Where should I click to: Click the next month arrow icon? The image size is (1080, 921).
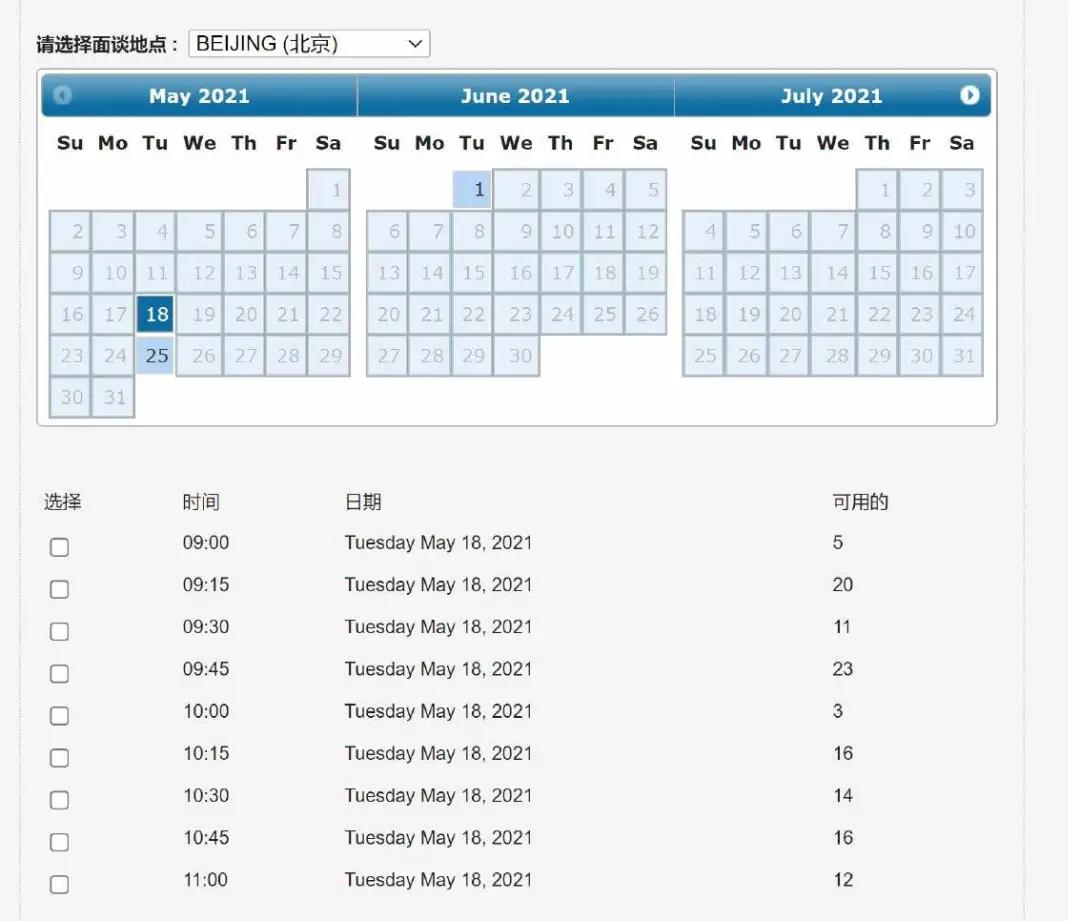click(x=969, y=95)
